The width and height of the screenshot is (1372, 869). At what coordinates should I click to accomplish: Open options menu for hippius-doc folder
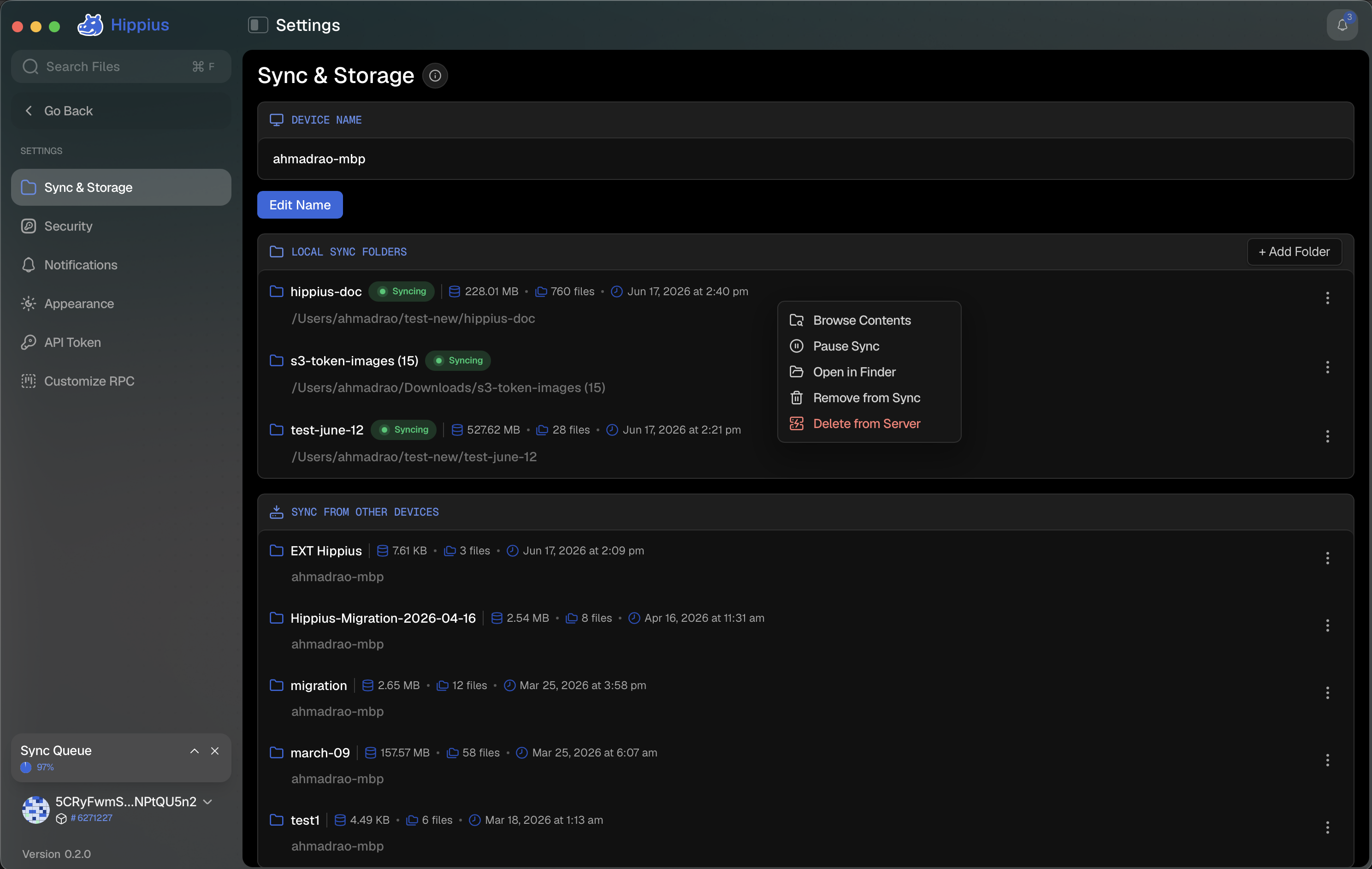pos(1327,298)
